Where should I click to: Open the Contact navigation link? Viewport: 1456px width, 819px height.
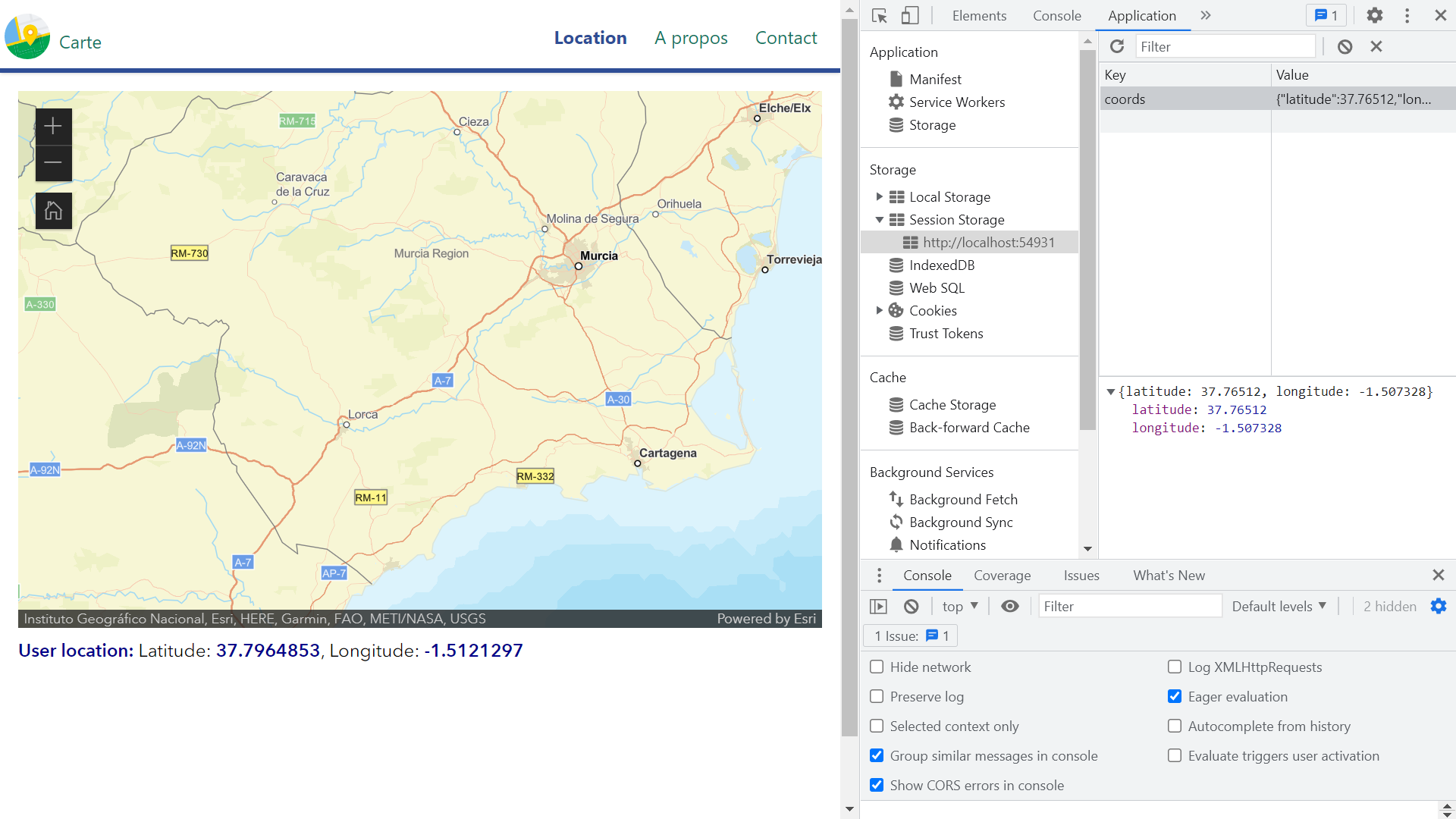point(786,38)
